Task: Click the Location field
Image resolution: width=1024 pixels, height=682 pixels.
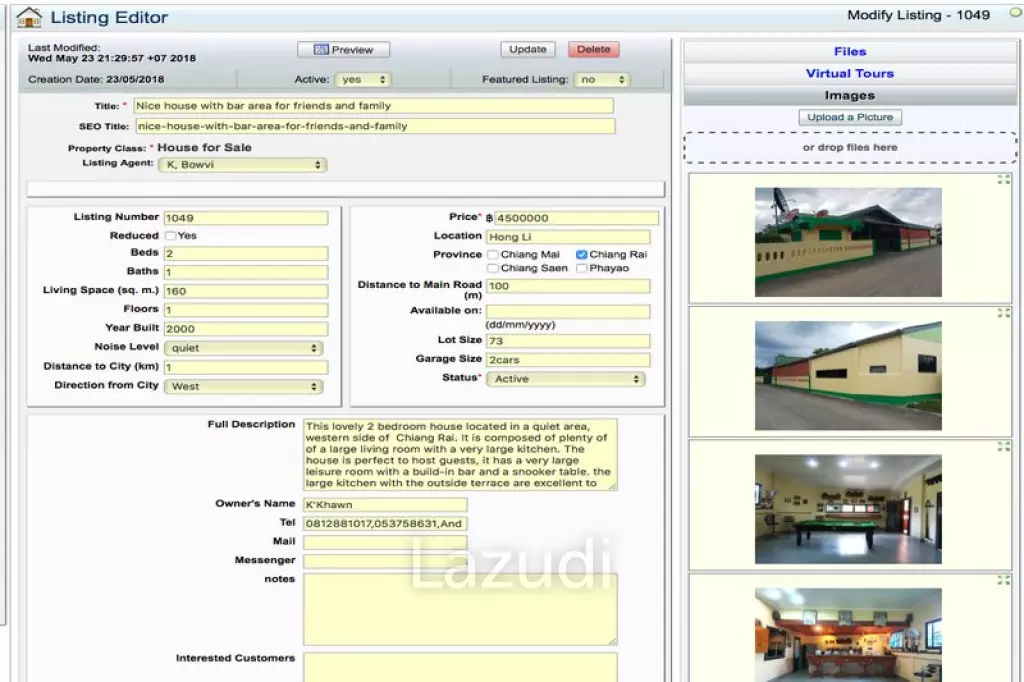Action: click(568, 237)
